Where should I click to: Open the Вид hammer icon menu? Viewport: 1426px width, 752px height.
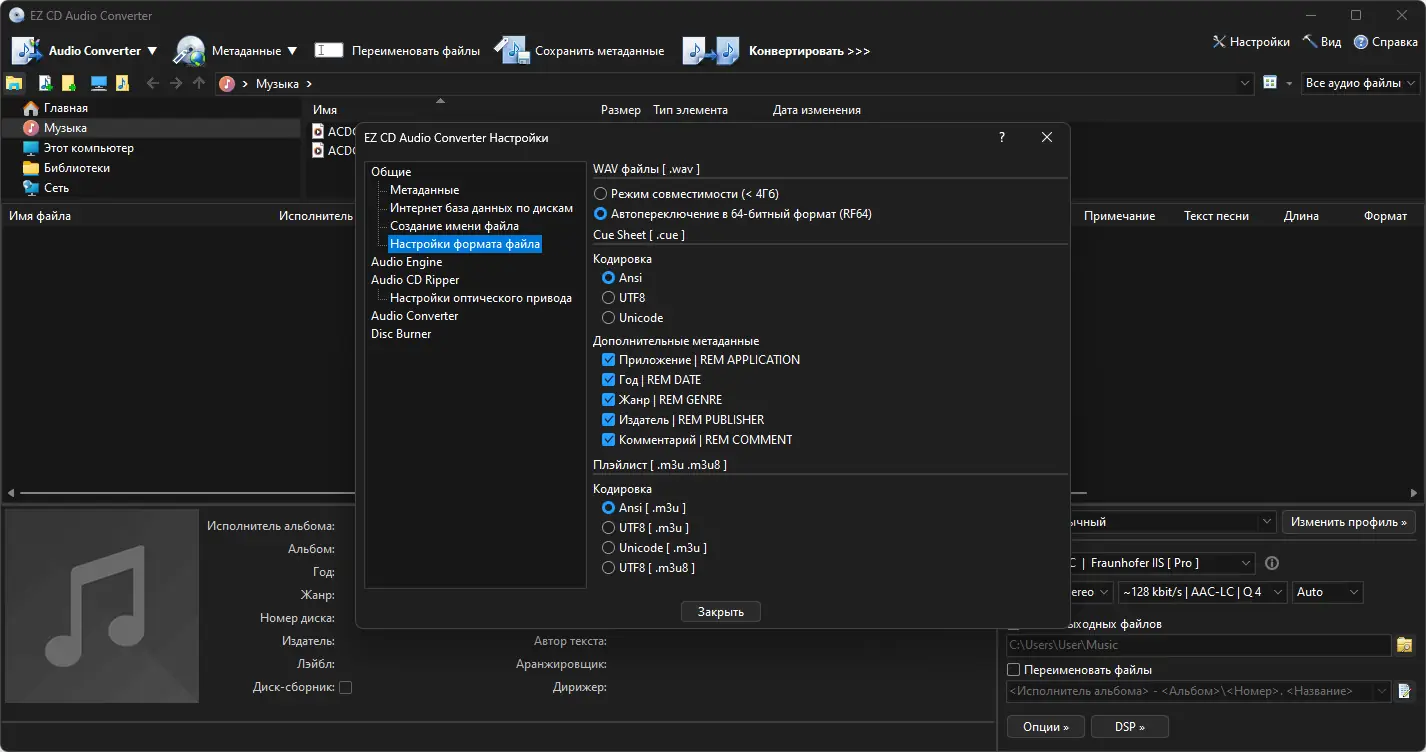(x=1309, y=42)
